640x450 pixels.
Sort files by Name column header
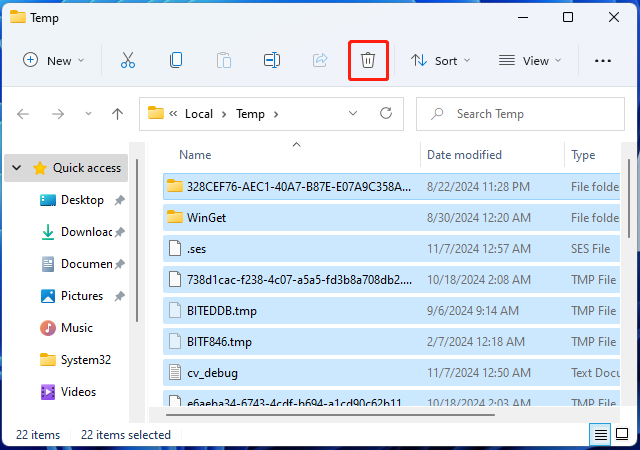pos(195,155)
